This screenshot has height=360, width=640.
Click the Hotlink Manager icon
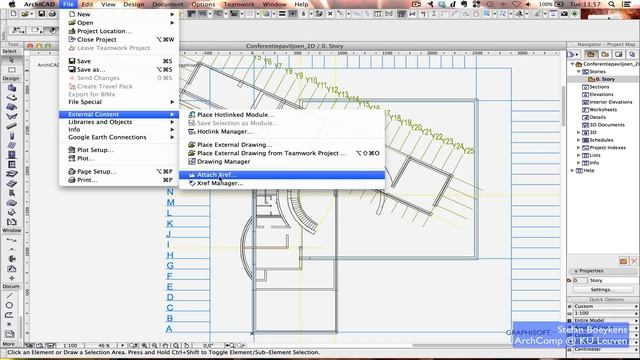(x=192, y=131)
